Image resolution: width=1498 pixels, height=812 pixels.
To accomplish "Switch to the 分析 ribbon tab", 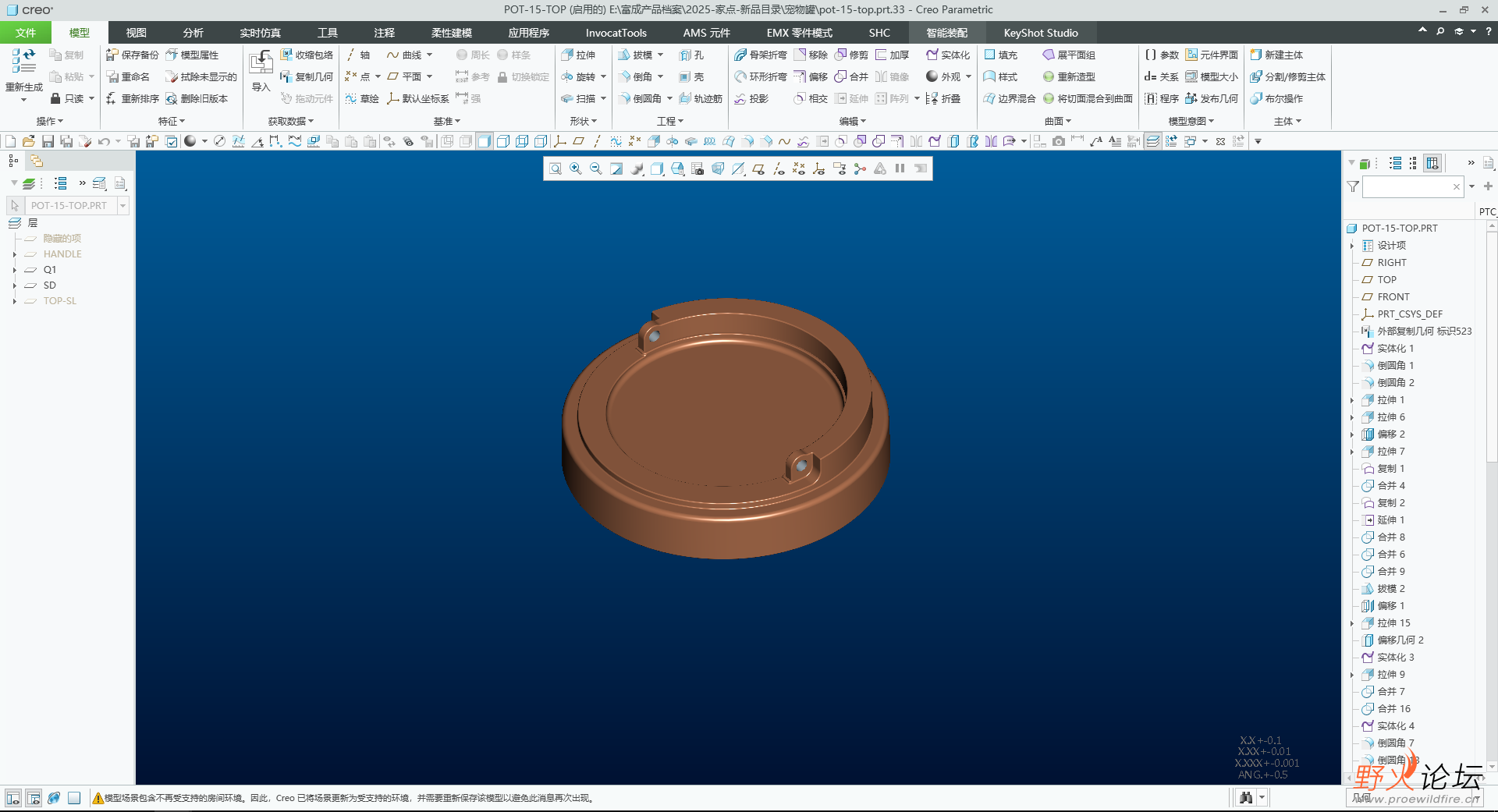I will (x=193, y=33).
